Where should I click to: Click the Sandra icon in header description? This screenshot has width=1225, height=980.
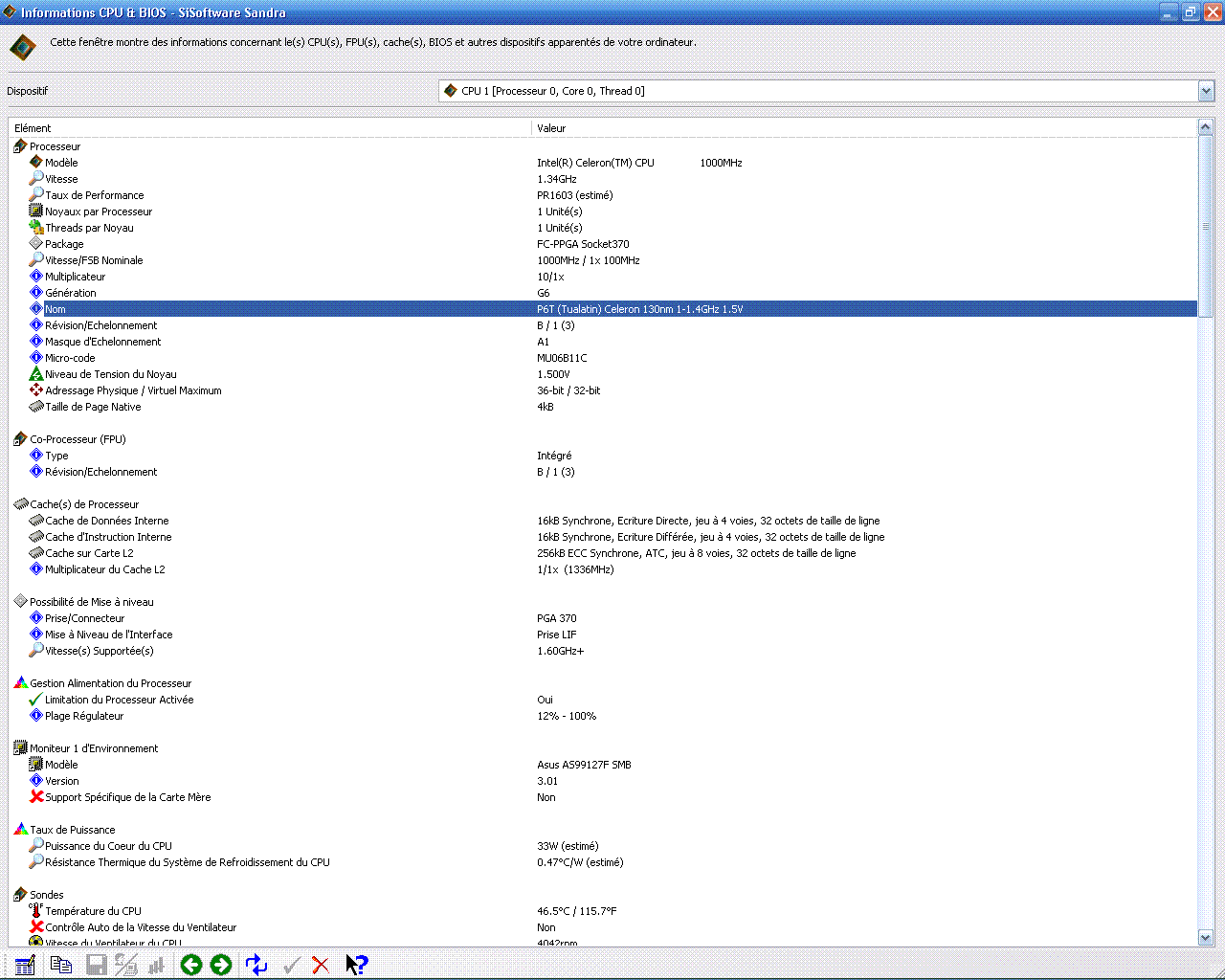pos(23,47)
